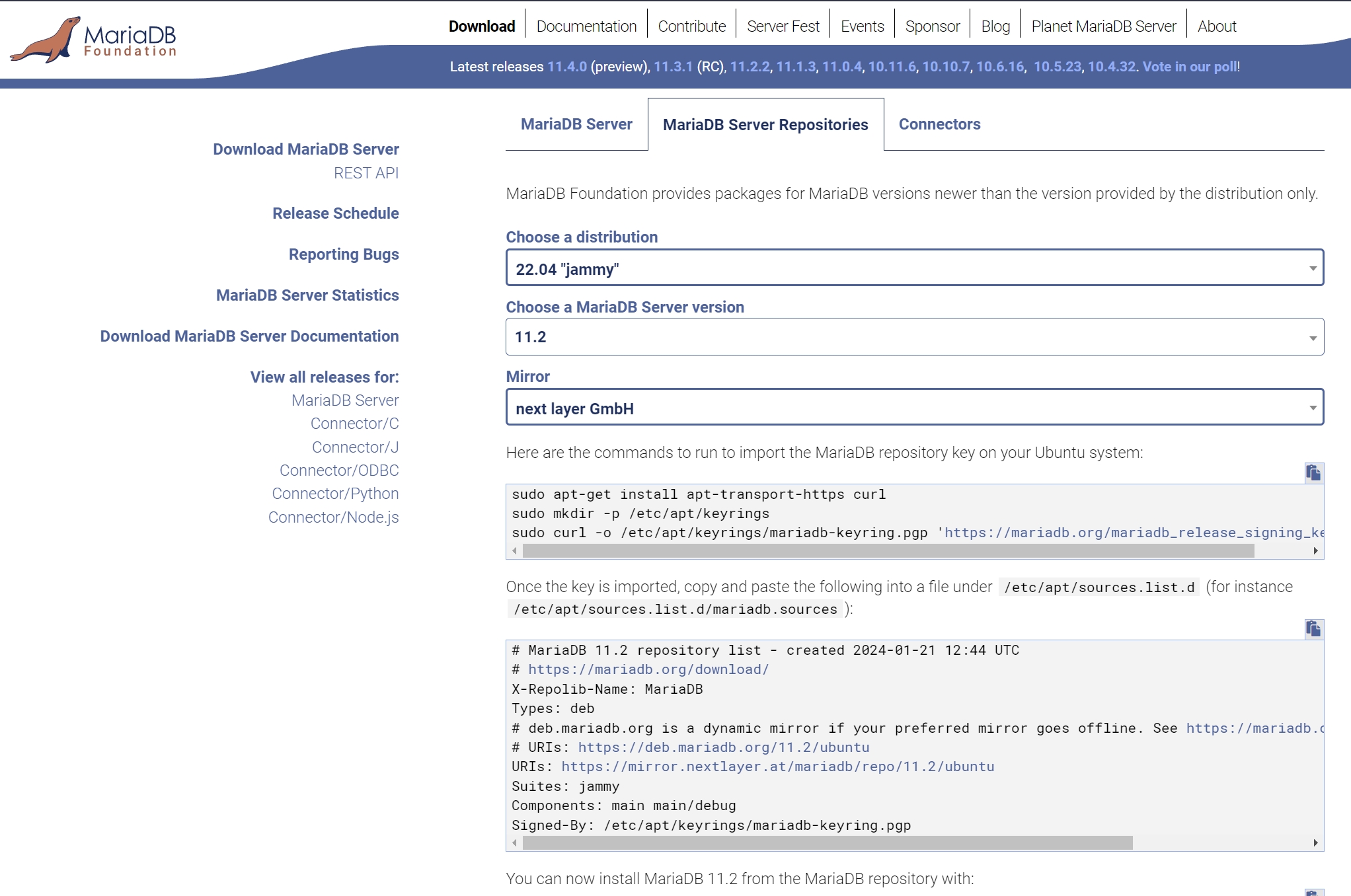Open the Server Fest menu item

[783, 26]
